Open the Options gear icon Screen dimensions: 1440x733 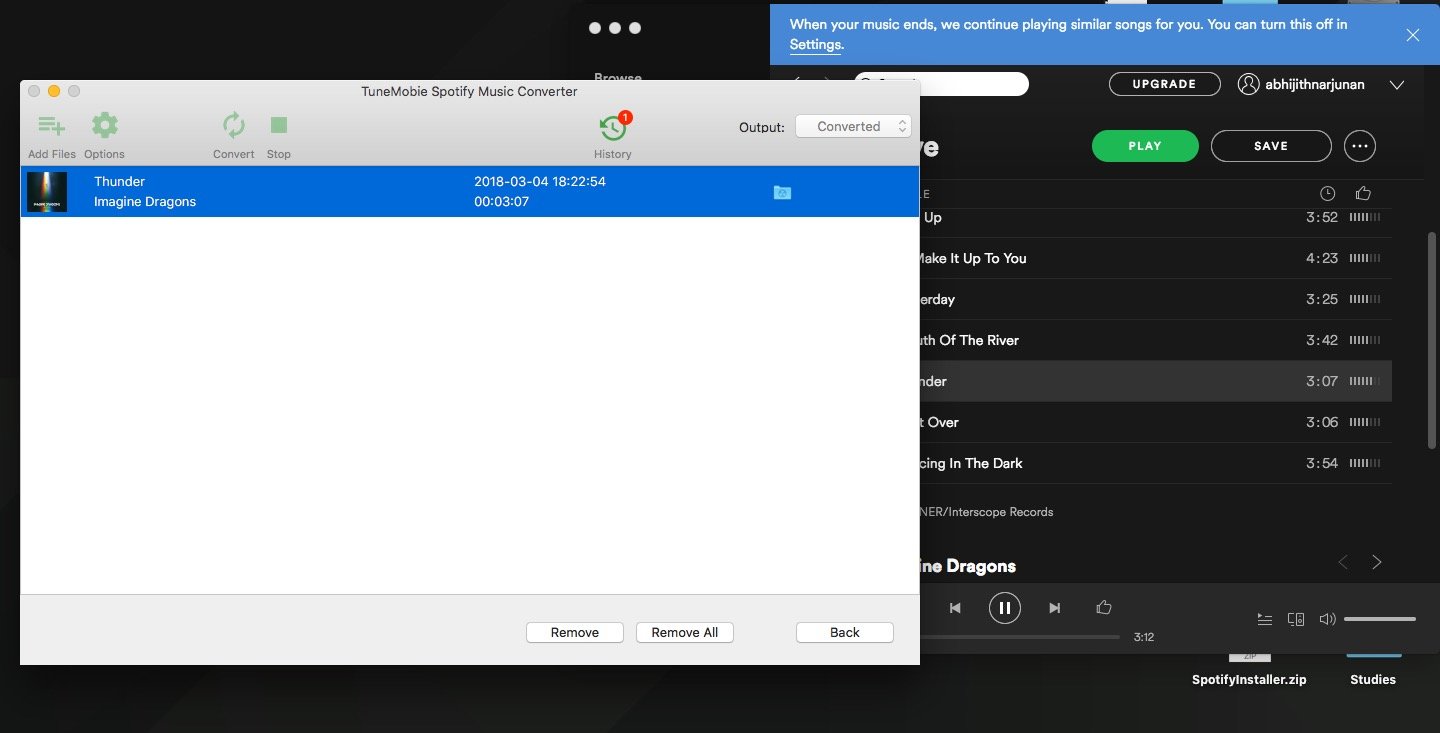pyautogui.click(x=104, y=127)
